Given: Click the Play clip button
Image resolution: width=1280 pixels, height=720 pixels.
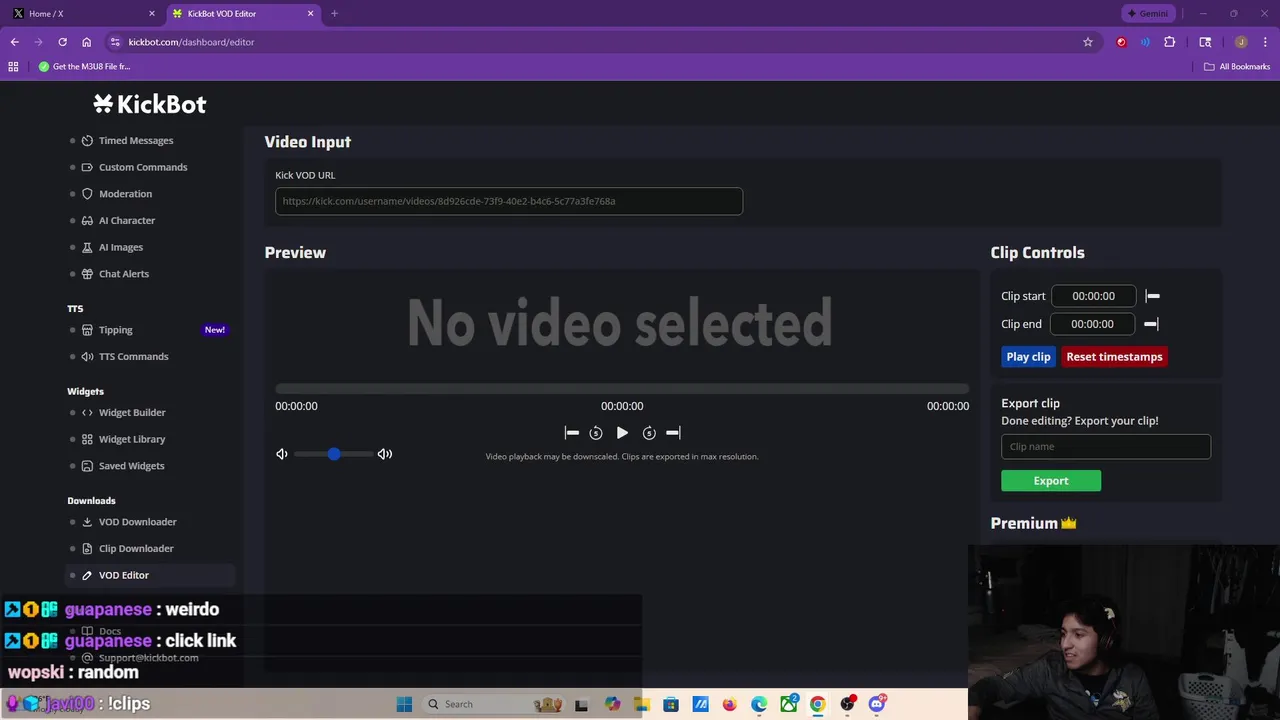Looking at the screenshot, I should point(1028,357).
